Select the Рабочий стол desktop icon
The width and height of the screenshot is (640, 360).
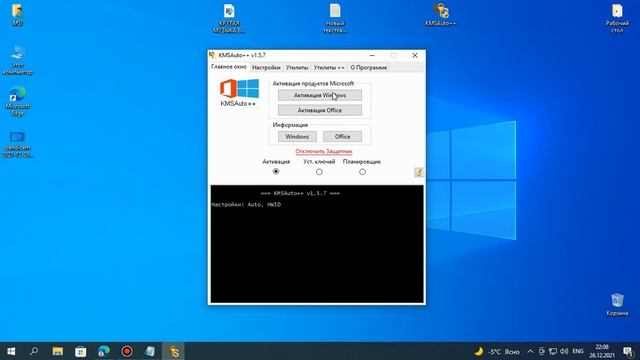[x=617, y=18]
